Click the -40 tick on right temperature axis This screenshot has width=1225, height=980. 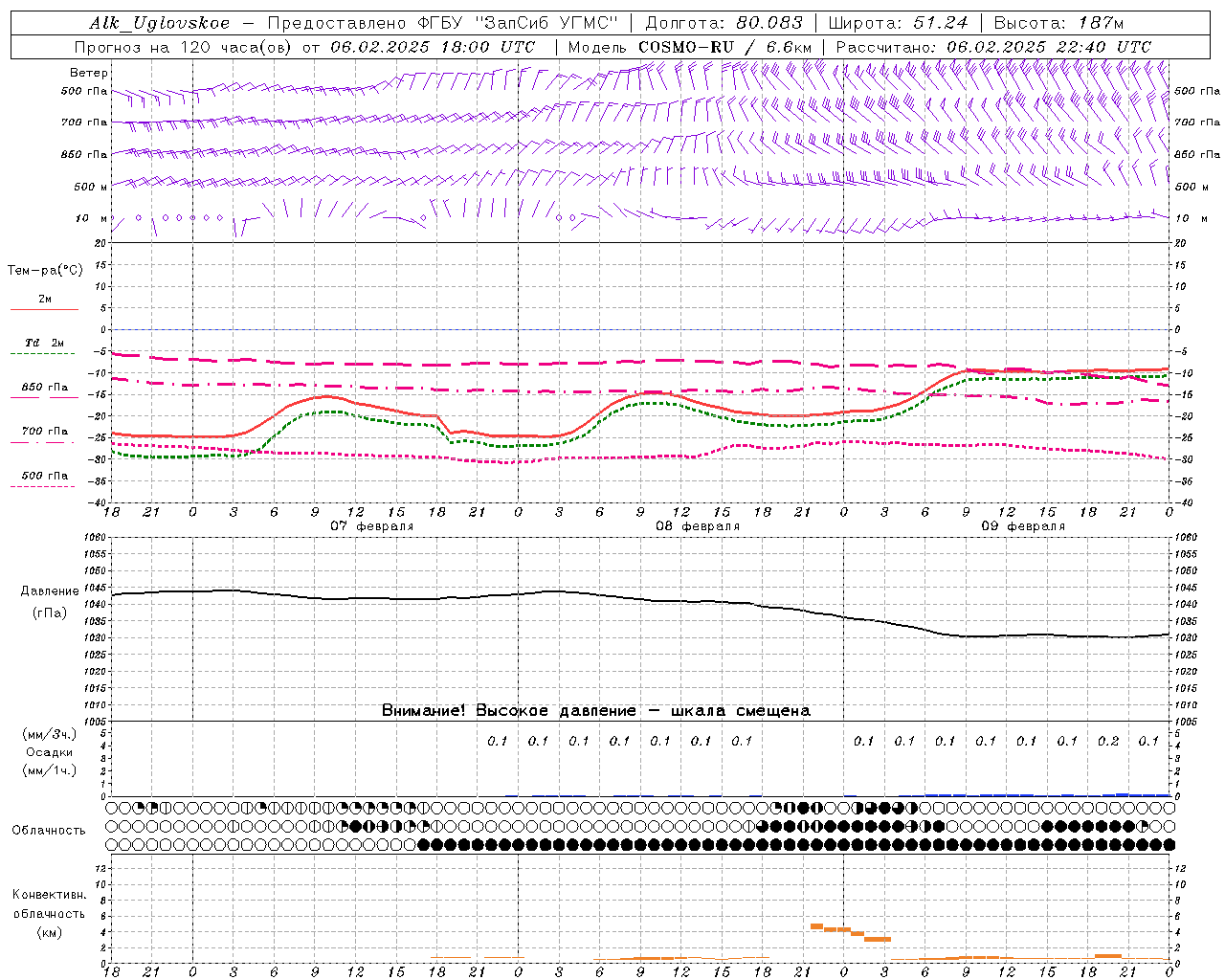[x=1183, y=502]
